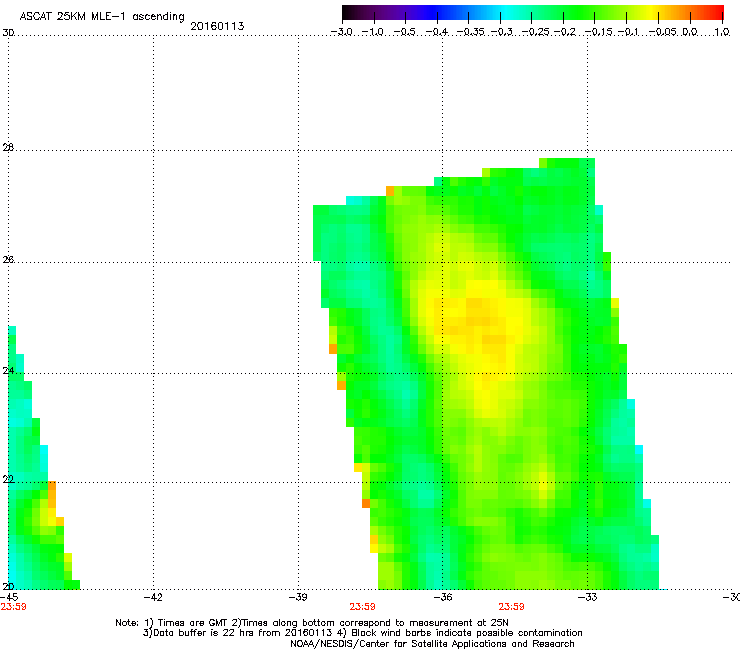Screen dimensions: 740x650
Task: Select the color scale tick '-0.1'
Action: point(628,32)
